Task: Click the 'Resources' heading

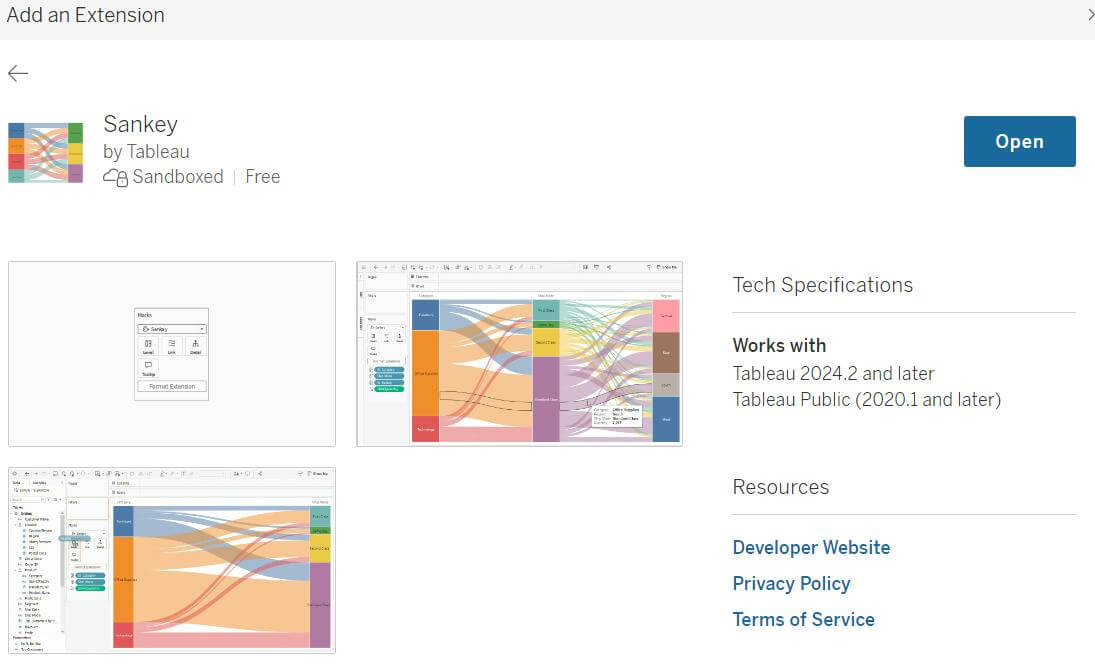Action: [x=781, y=487]
